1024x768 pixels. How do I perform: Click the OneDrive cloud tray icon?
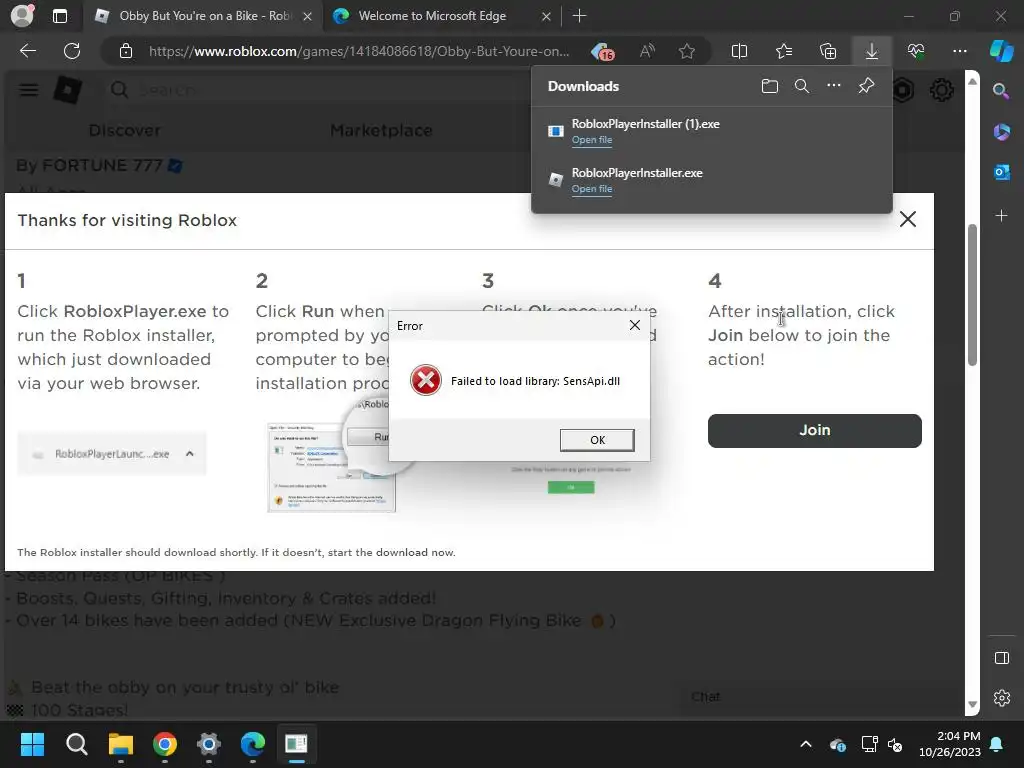tap(838, 744)
